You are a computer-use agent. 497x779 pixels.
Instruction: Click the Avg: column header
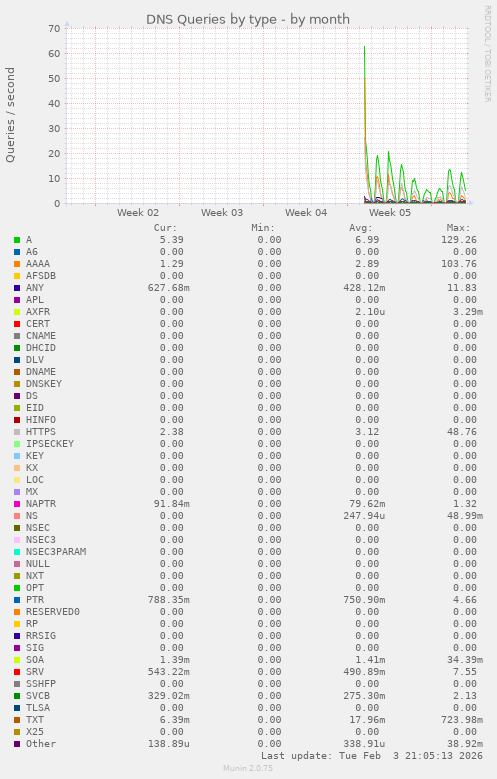click(361, 228)
